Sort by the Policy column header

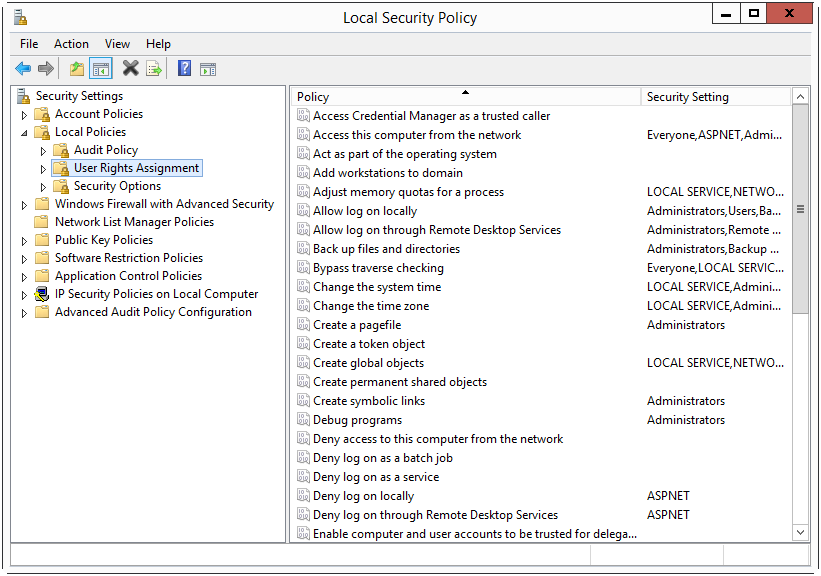coord(465,97)
